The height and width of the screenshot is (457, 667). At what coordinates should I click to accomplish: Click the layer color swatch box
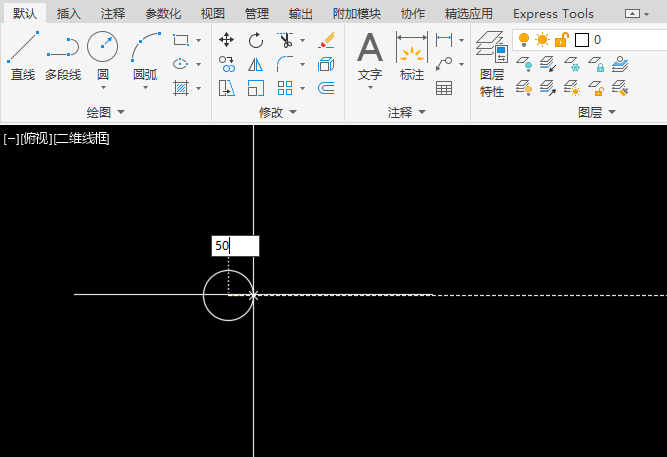click(582, 40)
